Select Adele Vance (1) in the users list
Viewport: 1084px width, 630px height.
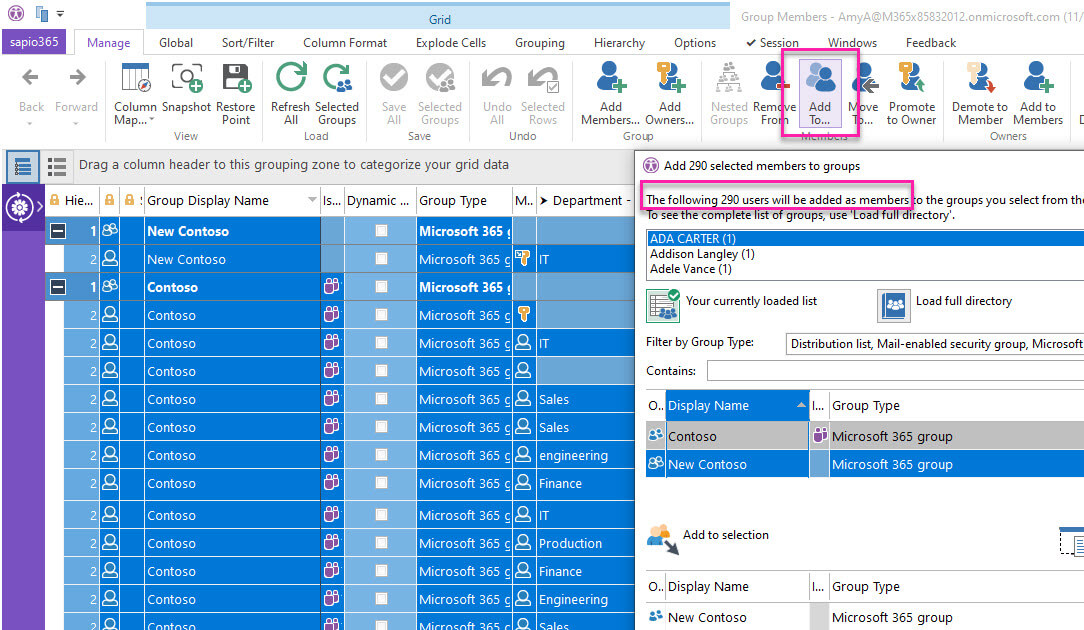(x=866, y=269)
